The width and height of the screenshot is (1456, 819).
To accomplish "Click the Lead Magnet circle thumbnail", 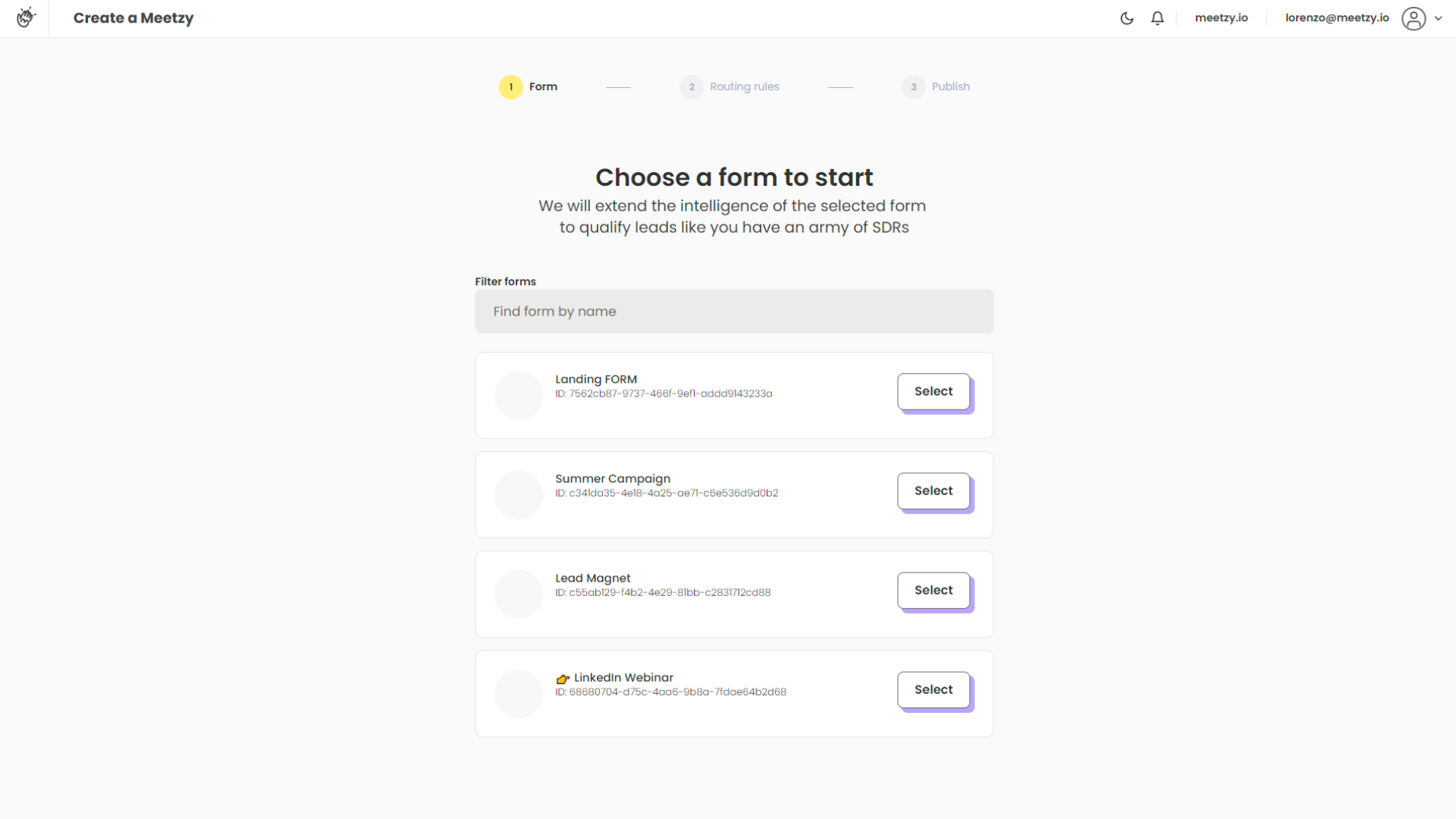I will [519, 594].
